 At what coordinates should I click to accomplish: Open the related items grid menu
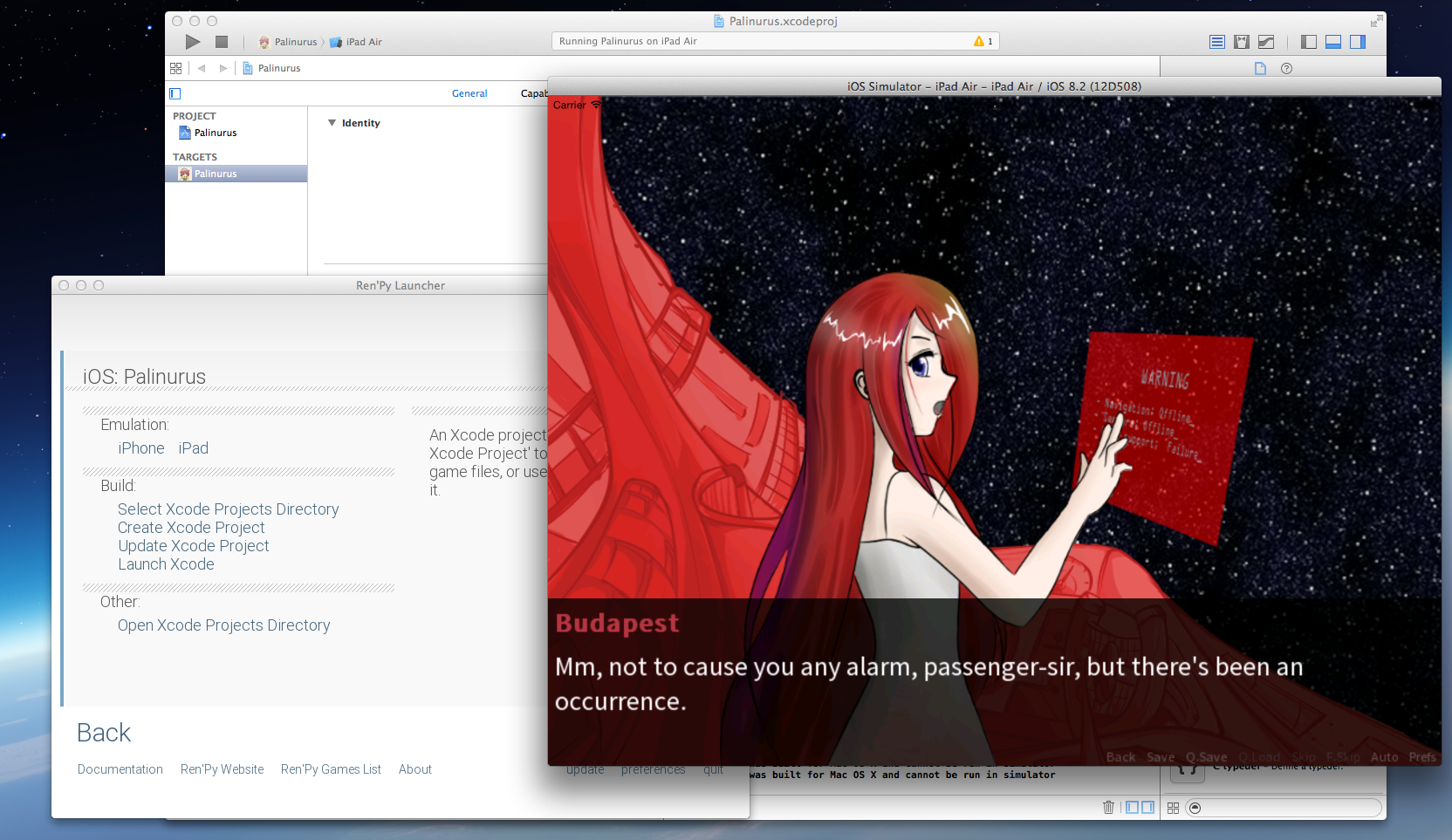[x=175, y=68]
